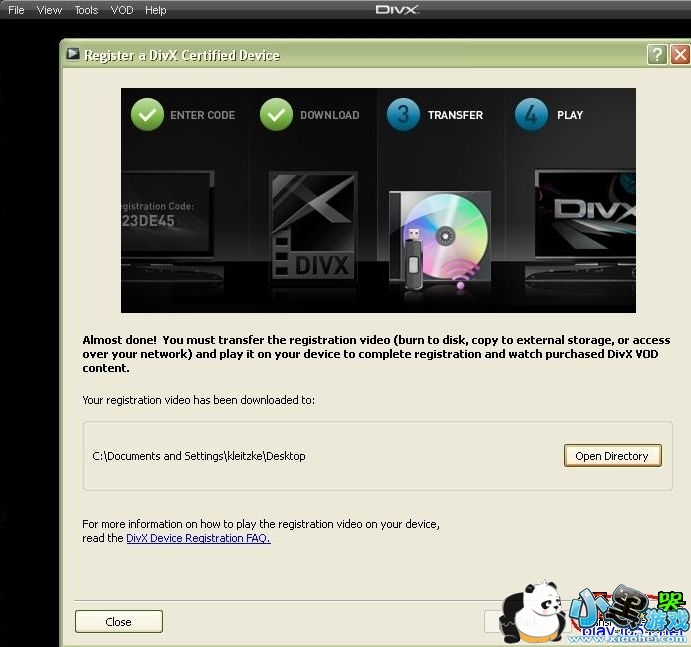Viewport: 691px width, 647px height.
Task: Click the green checkmark beside DOWNLOAD
Action: pyautogui.click(x=276, y=115)
